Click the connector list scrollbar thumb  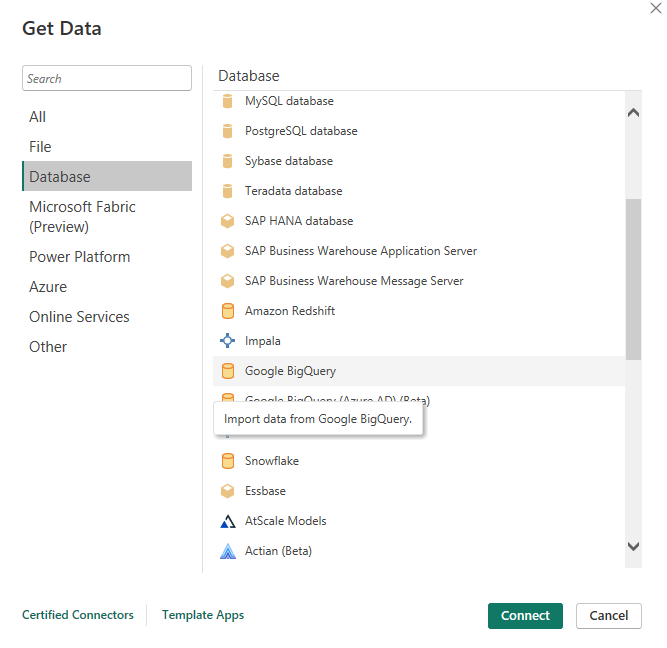[633, 280]
